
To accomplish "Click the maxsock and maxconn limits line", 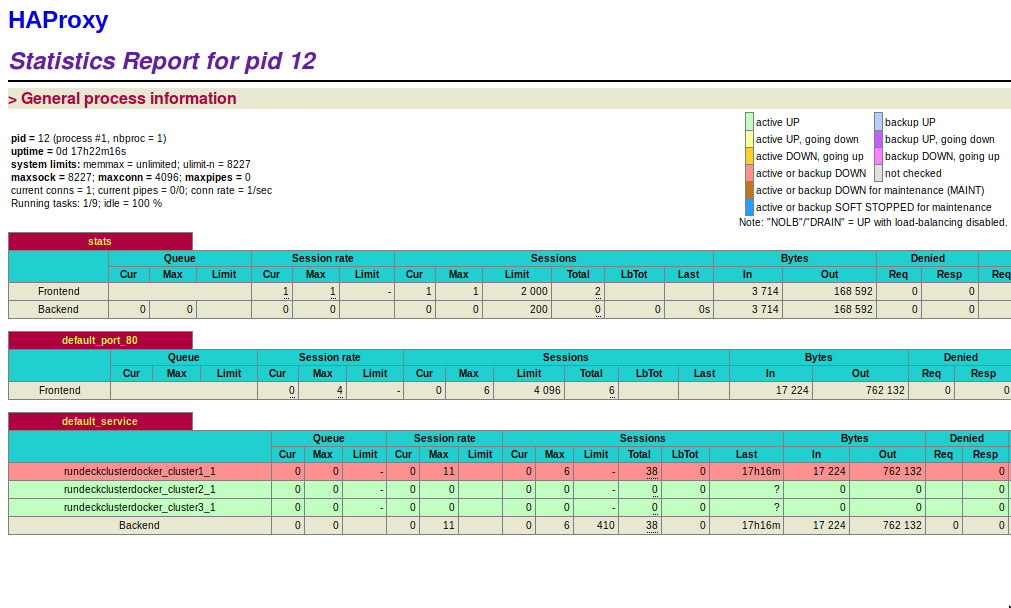I will 131,177.
